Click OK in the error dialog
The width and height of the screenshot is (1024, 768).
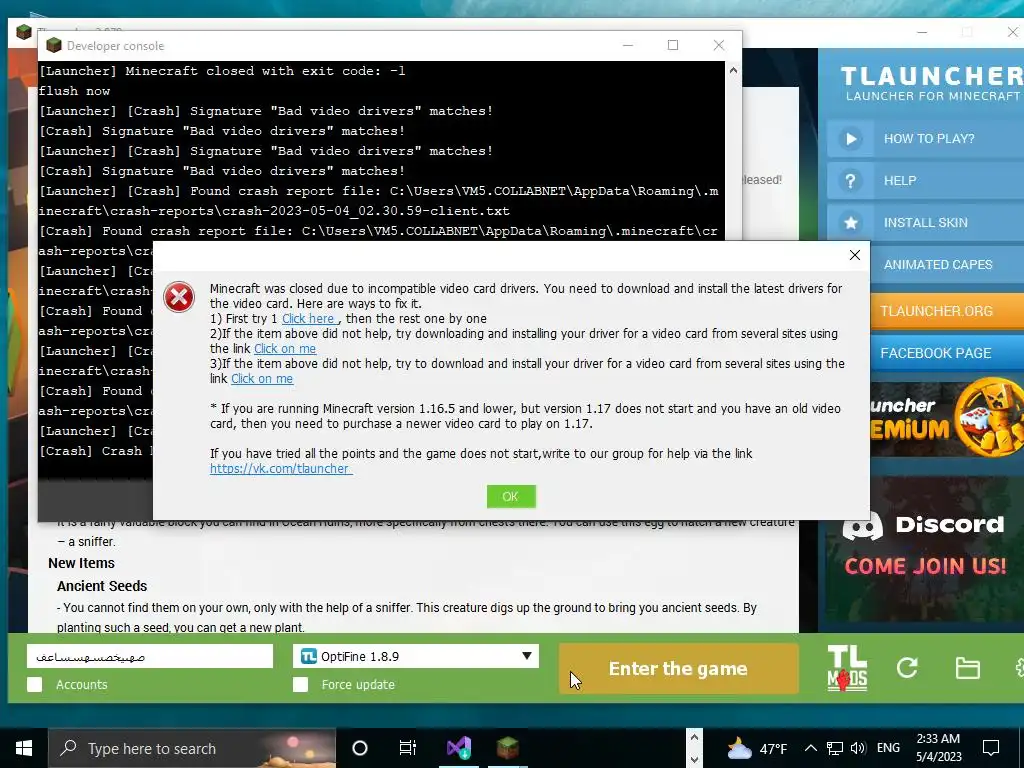pos(511,496)
